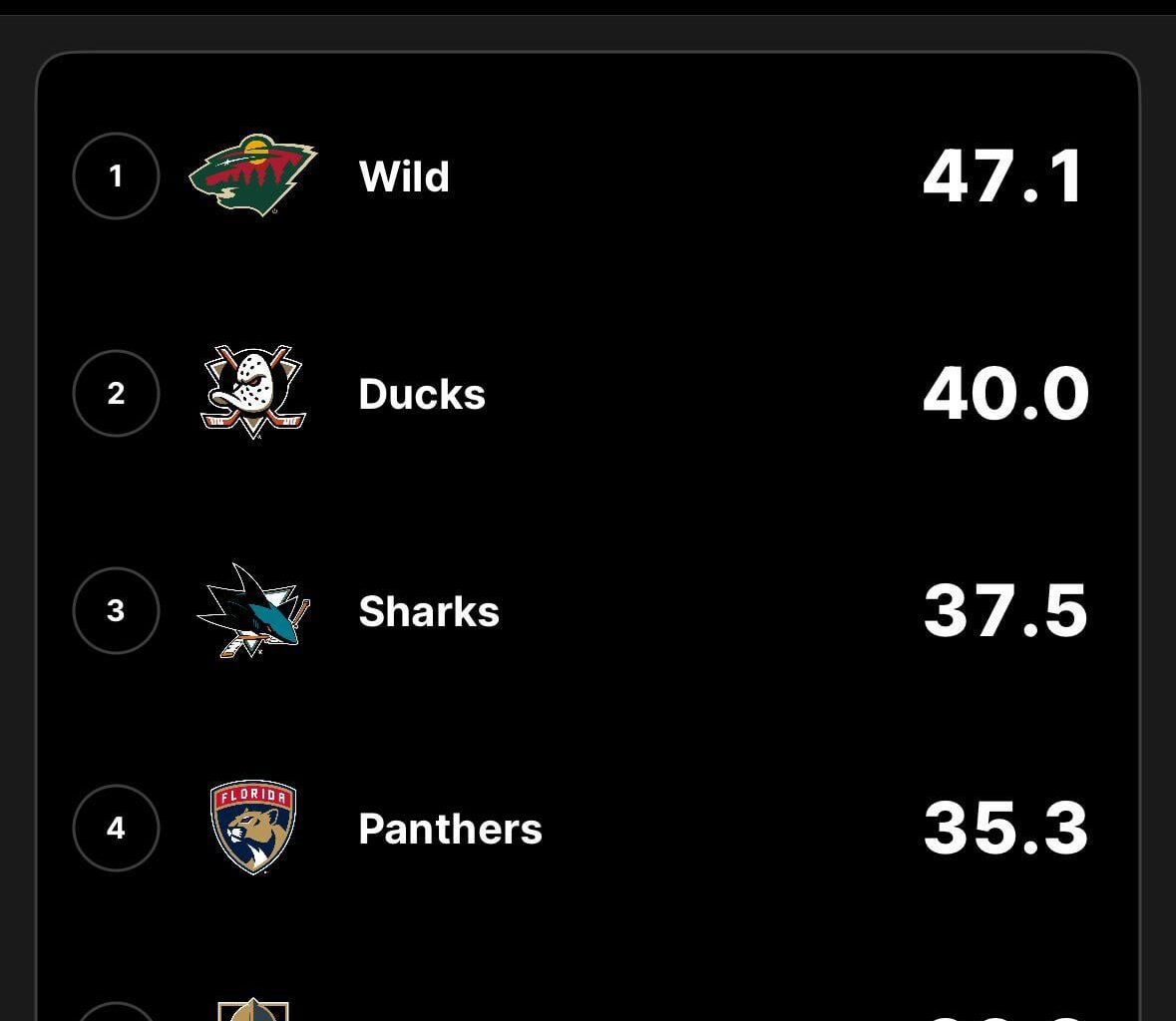Select the team name Ducks

pos(421,393)
